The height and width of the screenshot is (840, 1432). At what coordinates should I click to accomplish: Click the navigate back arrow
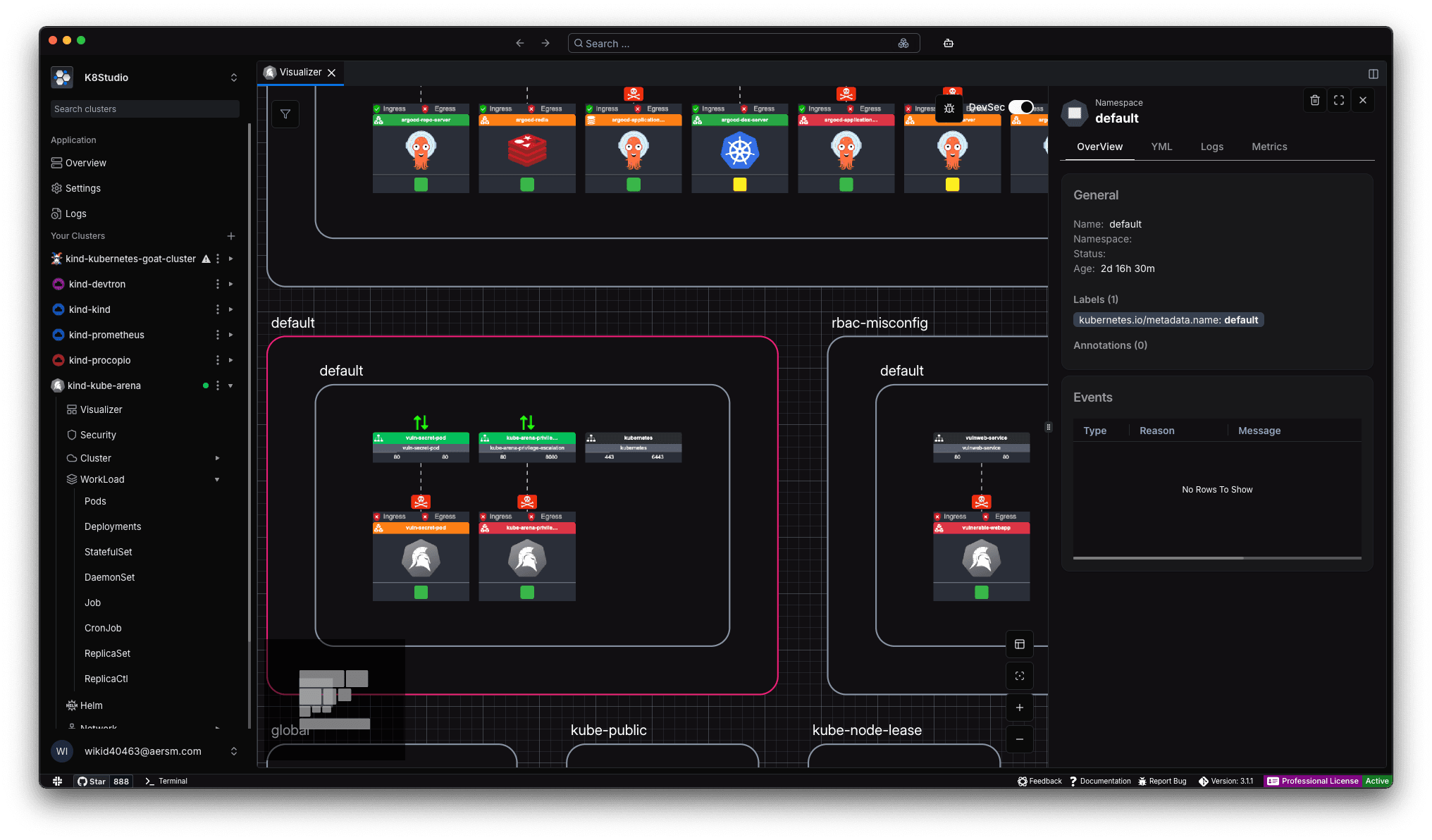520,43
